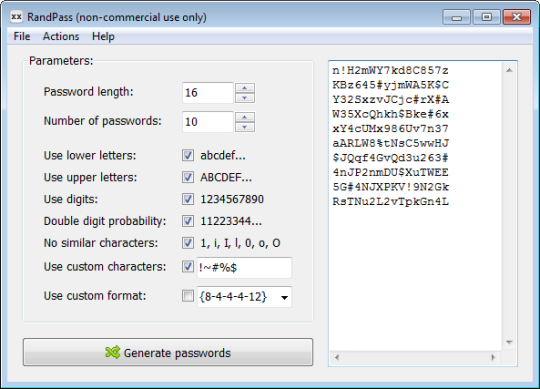Click the horizontal scrollbar right arrow
The height and width of the screenshot is (389, 540).
[x=493, y=357]
